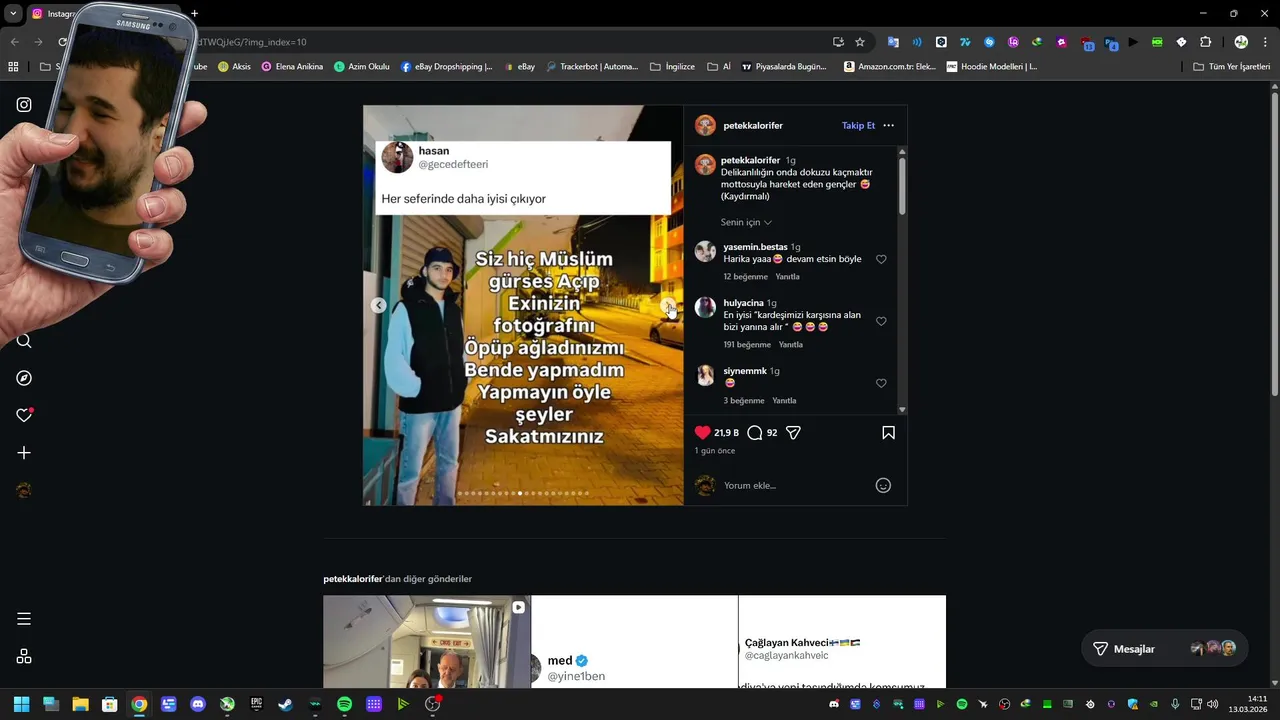Open Chrome profile avatar
1280x720 pixels.
[x=1241, y=42]
